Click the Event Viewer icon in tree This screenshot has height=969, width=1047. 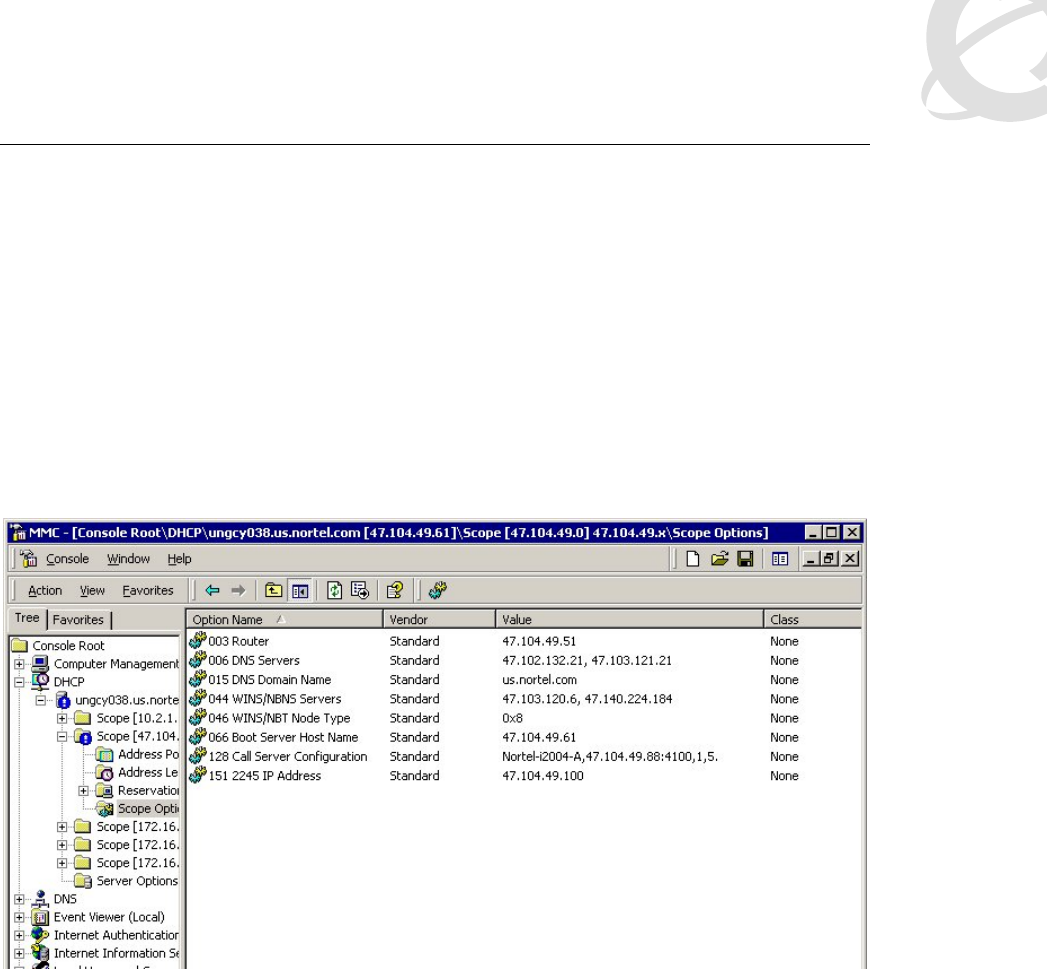point(41,917)
